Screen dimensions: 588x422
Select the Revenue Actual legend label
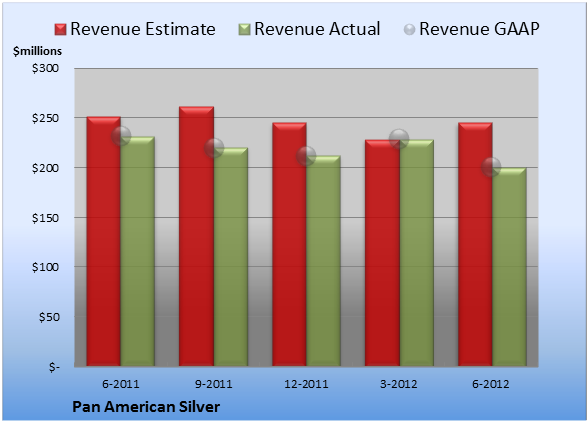tap(317, 29)
